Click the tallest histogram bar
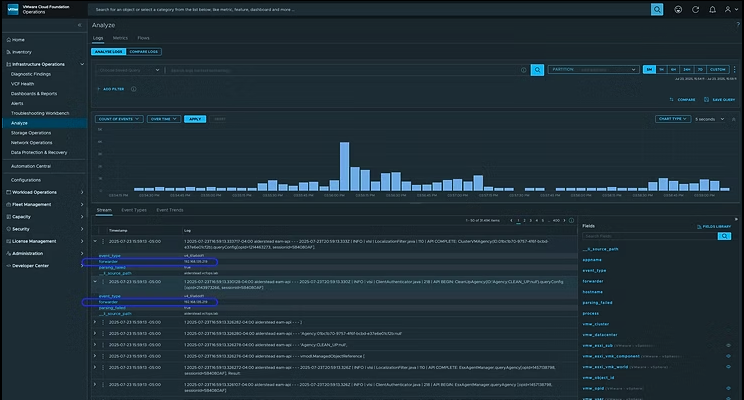 (343, 165)
